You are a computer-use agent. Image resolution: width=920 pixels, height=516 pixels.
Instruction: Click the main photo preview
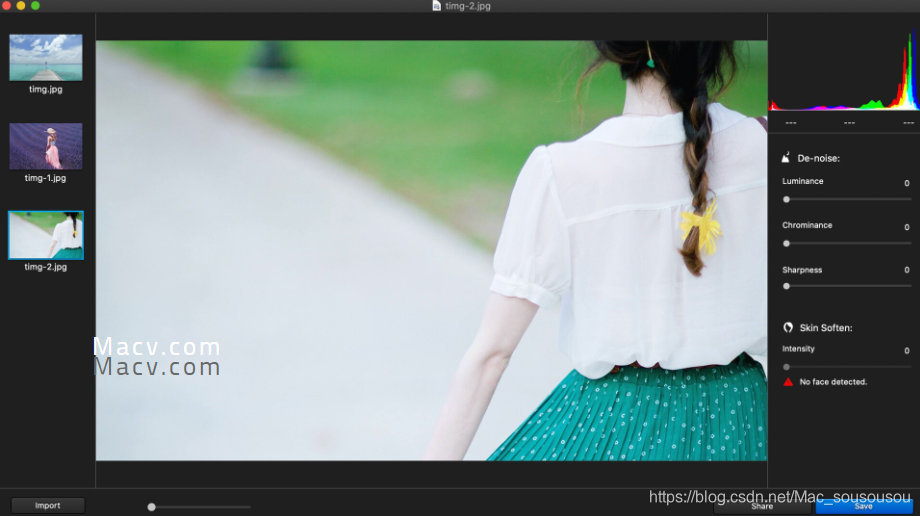pos(431,251)
